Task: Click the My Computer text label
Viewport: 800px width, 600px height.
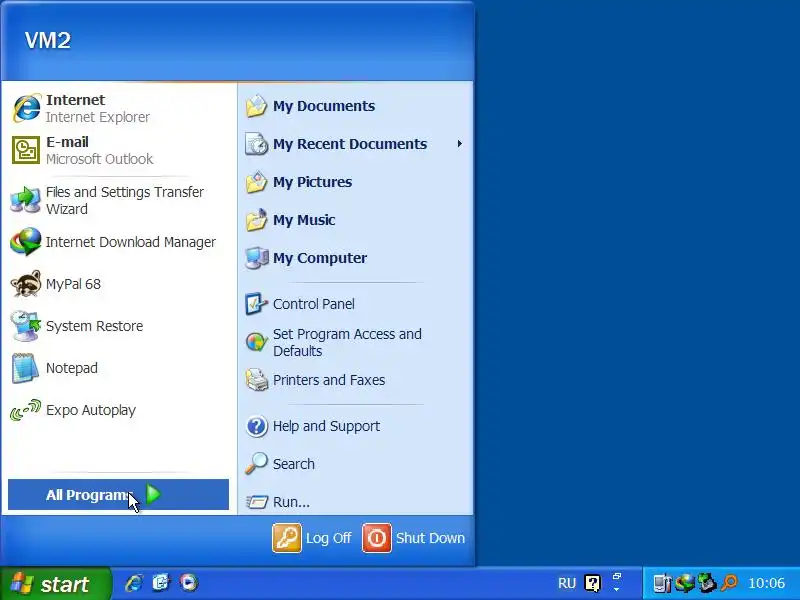Action: click(320, 258)
